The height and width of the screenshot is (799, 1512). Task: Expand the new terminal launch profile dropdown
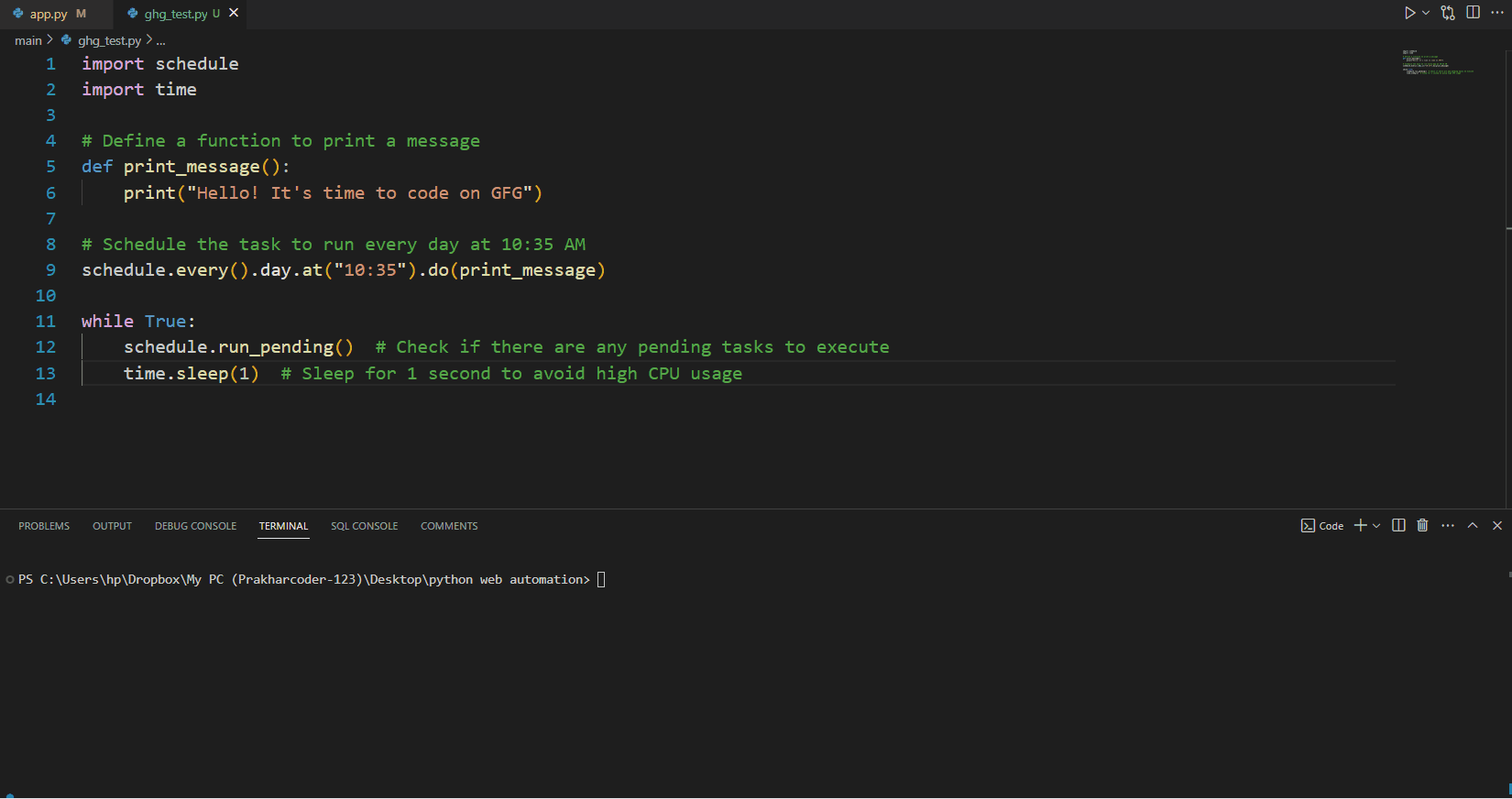1376,526
